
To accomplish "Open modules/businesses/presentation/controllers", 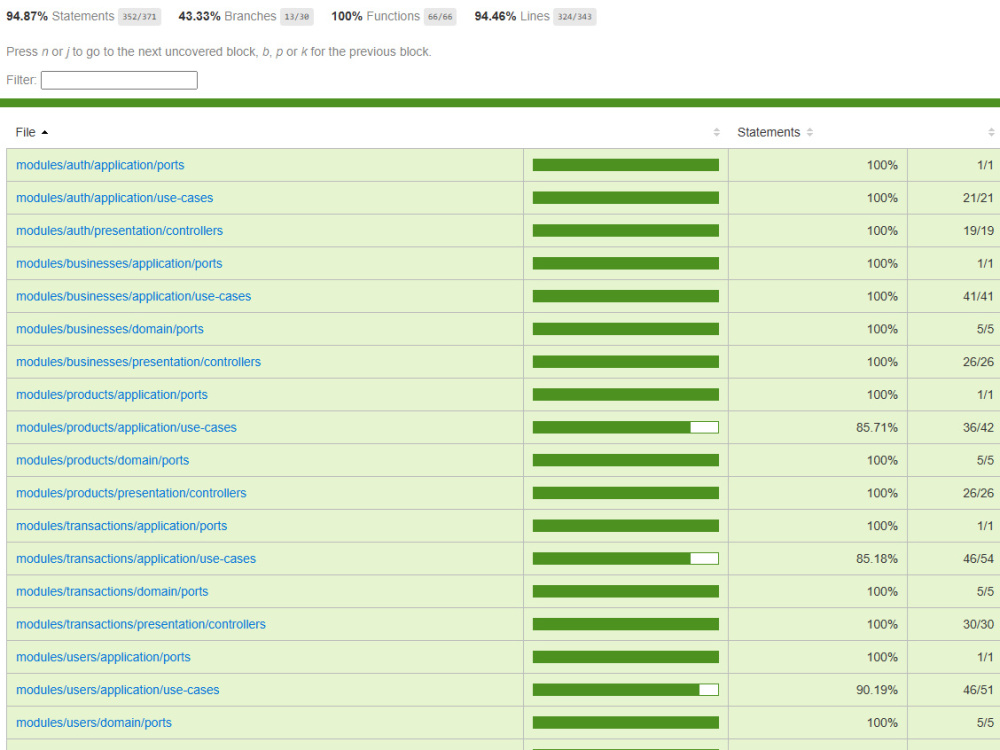I will coord(138,362).
